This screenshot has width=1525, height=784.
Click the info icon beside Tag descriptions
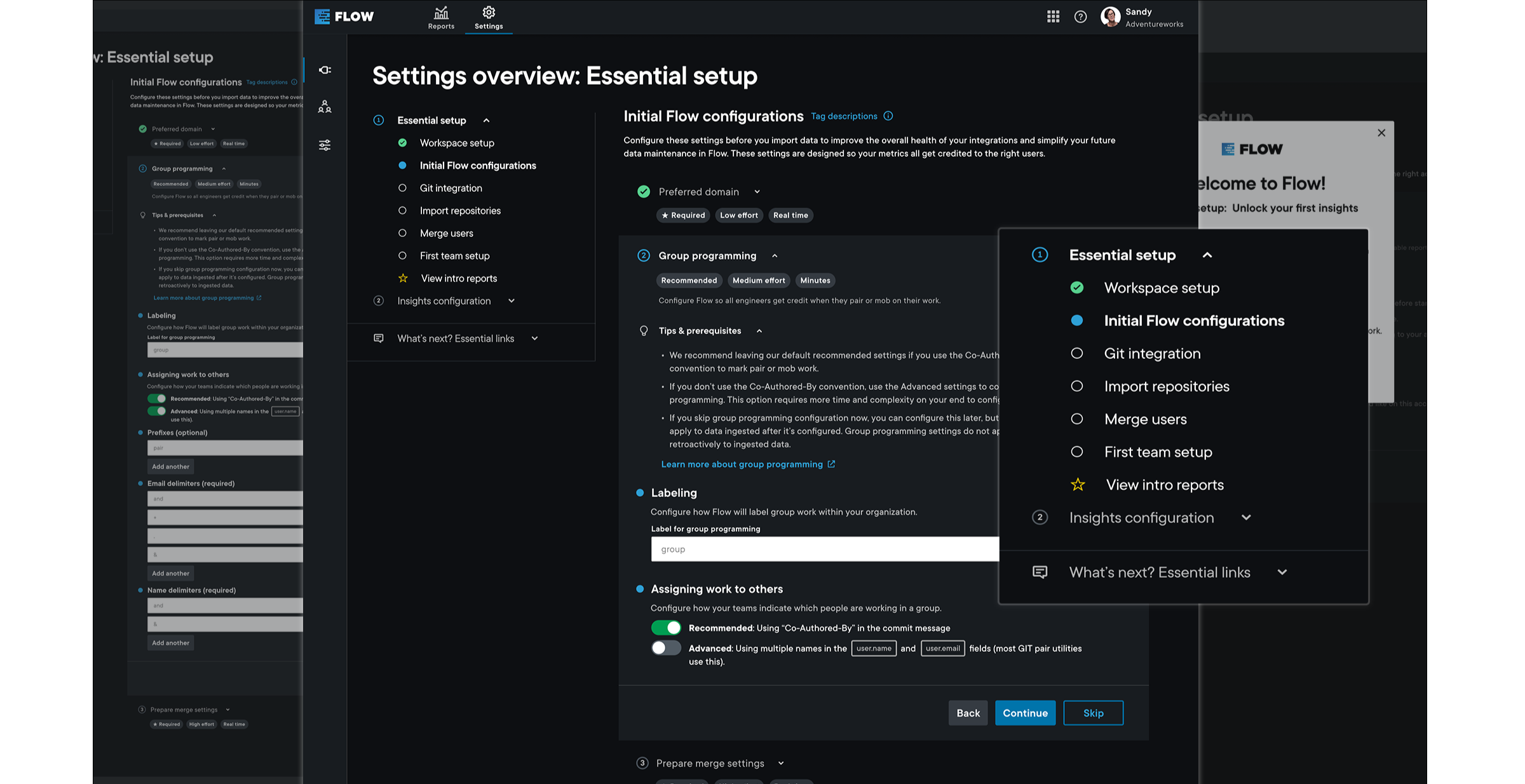point(888,116)
